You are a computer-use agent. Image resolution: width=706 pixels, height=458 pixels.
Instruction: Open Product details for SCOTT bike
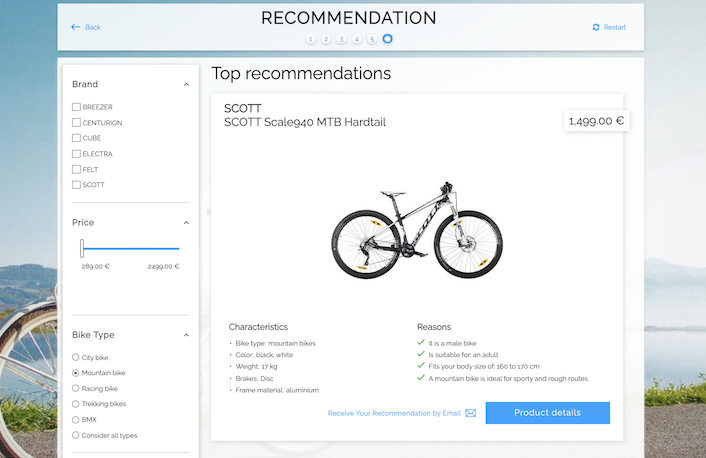click(x=547, y=413)
